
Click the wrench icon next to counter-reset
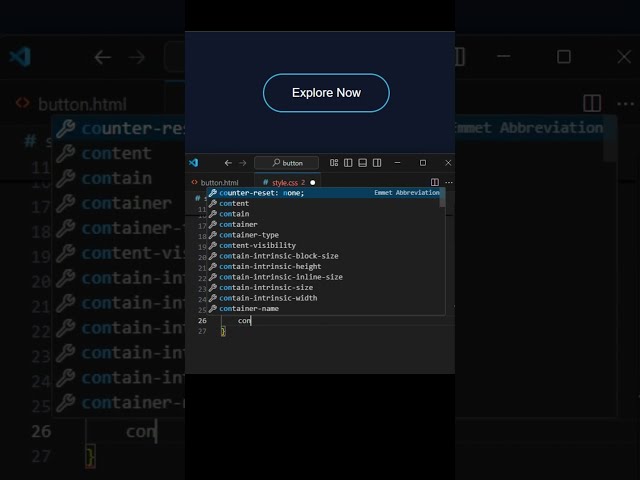pos(213,193)
